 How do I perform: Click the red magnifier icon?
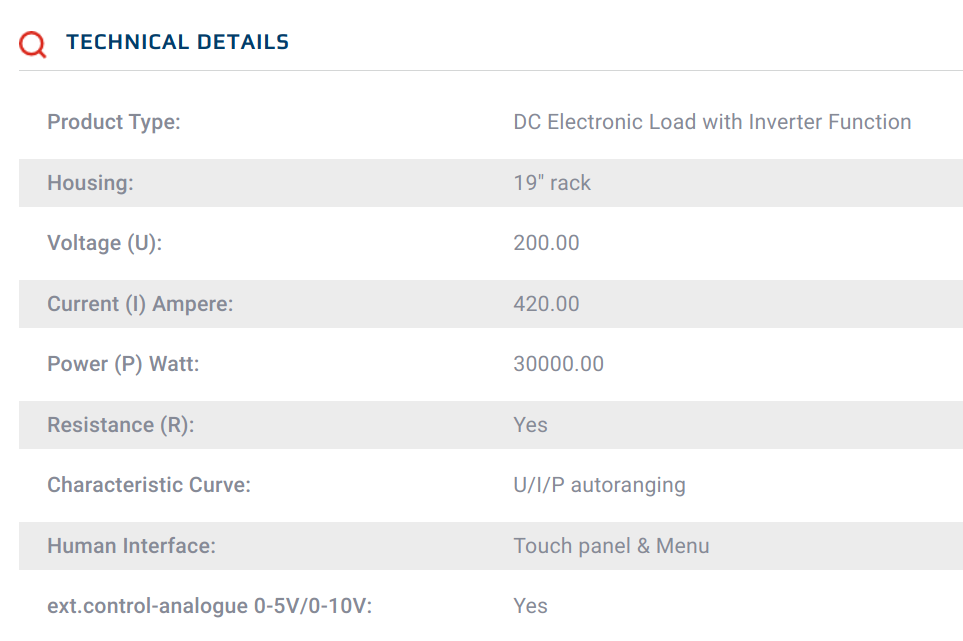click(x=33, y=44)
